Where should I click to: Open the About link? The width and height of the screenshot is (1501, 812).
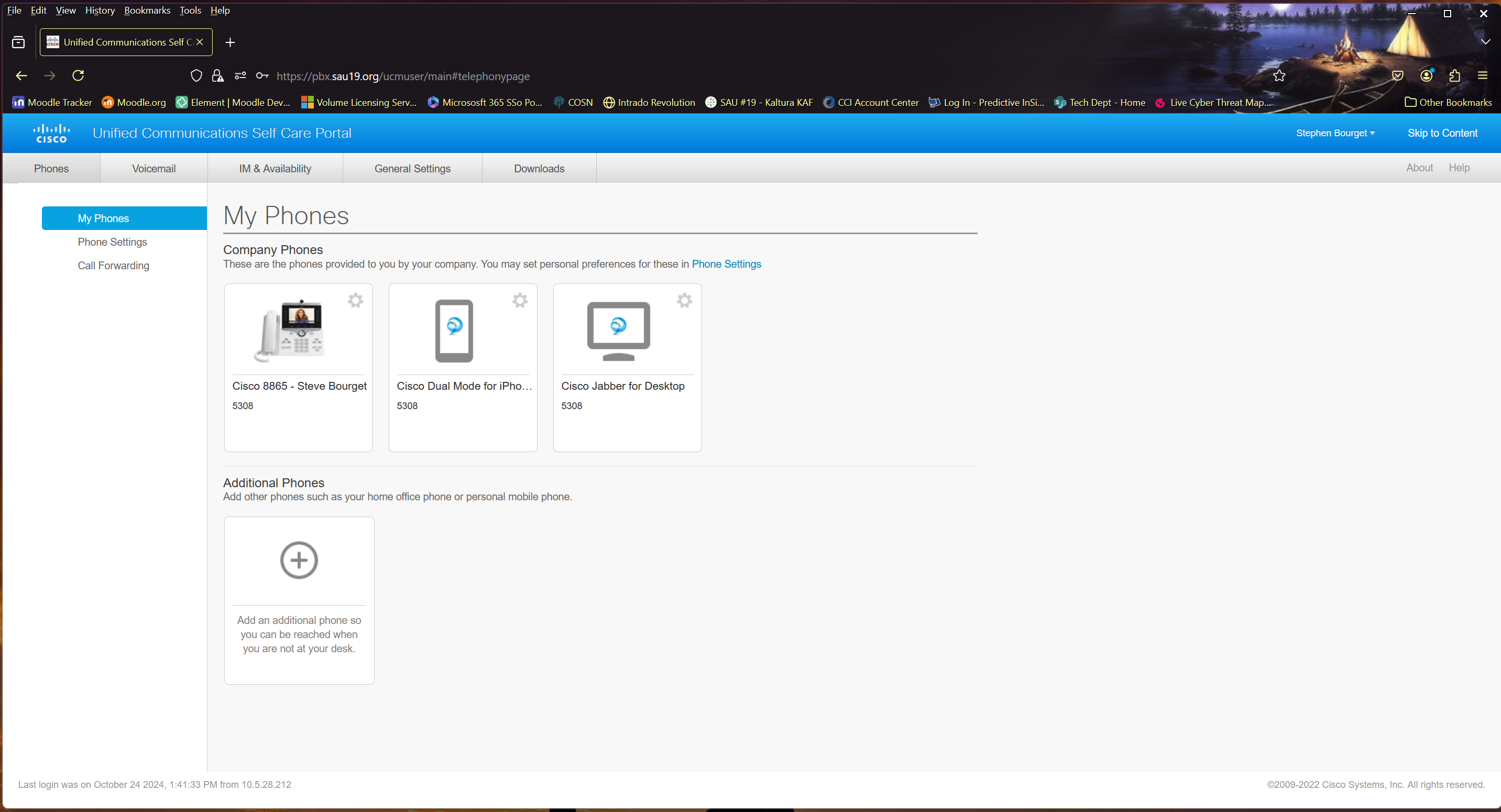pos(1419,168)
